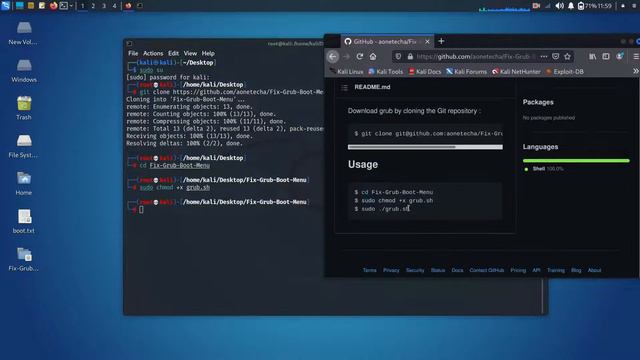Open the page actions three-dots menu

coord(544,57)
